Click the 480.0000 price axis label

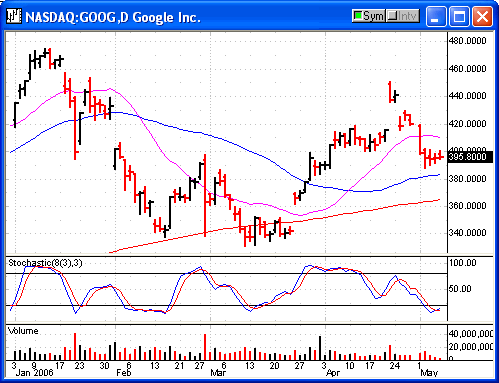click(467, 41)
